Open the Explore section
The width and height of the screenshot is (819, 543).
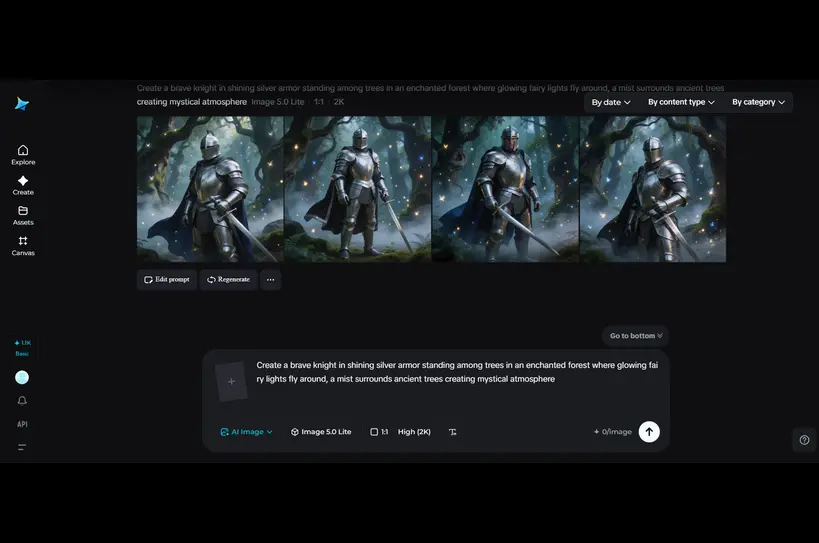tap(23, 155)
